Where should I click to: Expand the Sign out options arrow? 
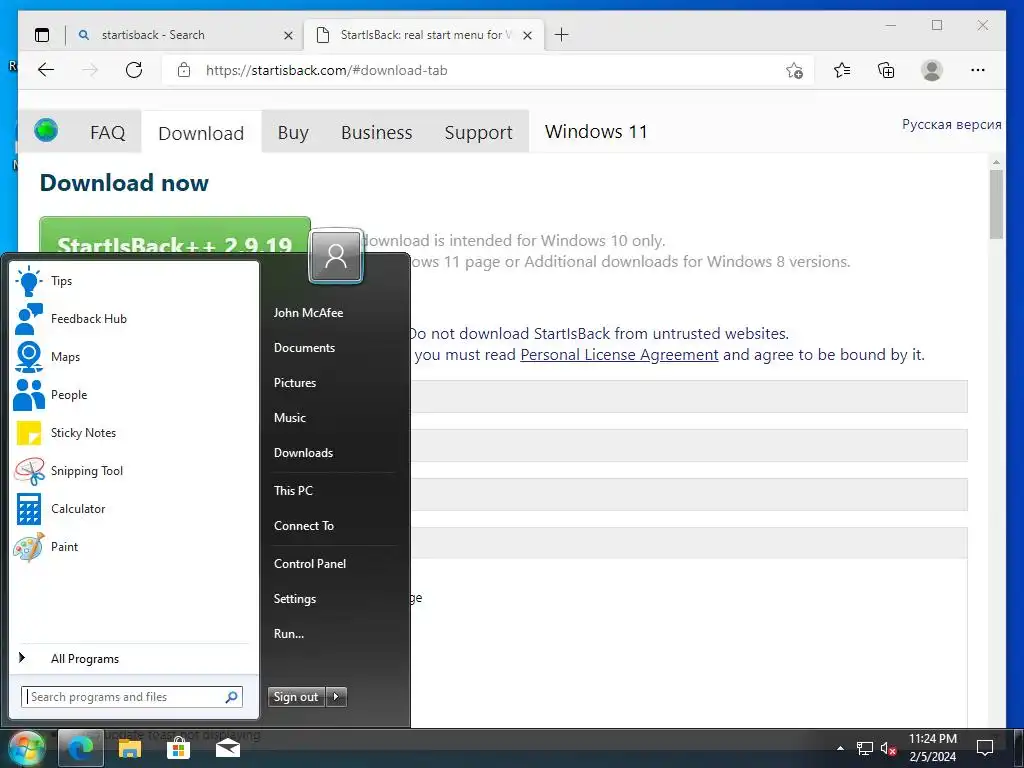coord(336,697)
